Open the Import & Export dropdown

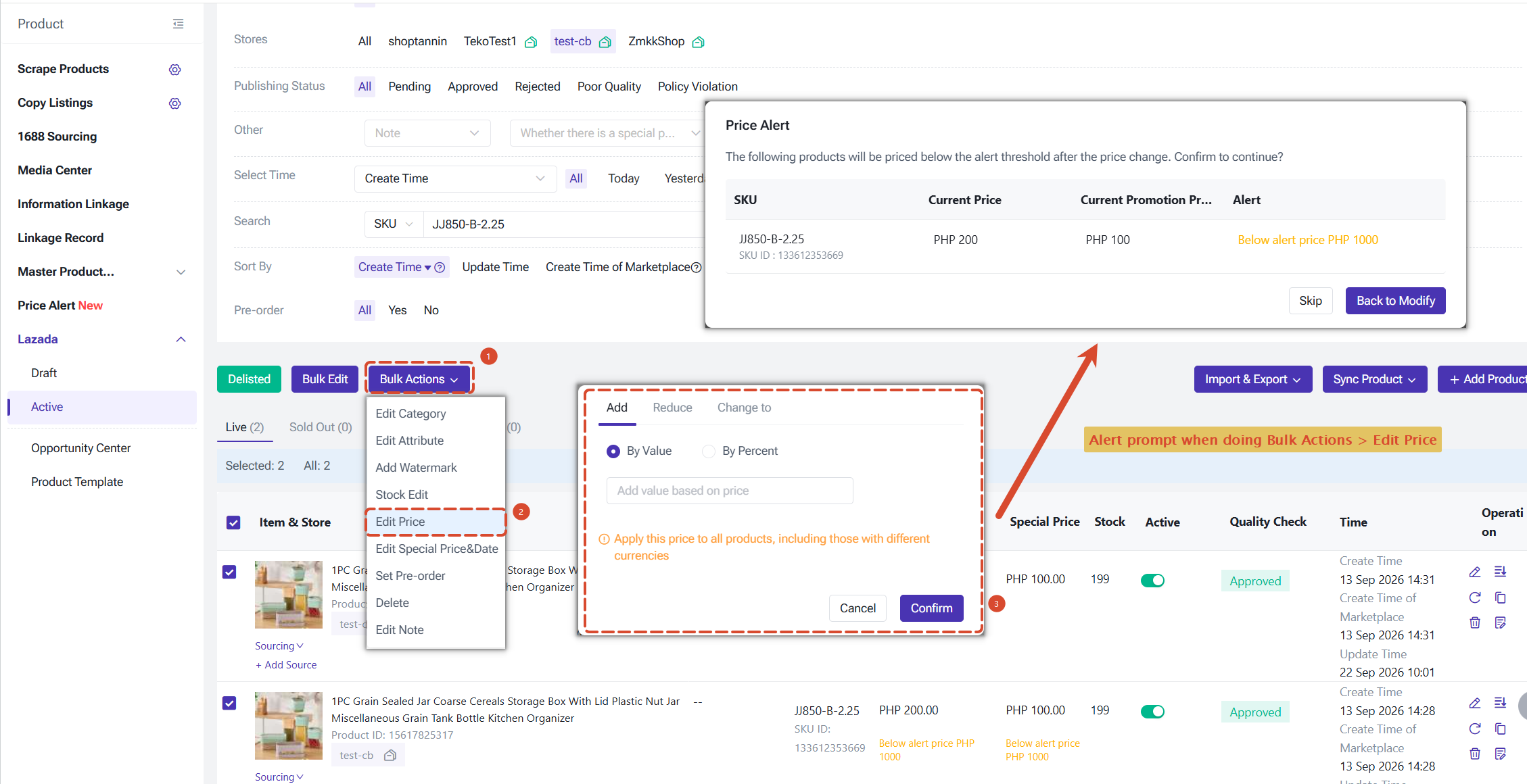1252,379
